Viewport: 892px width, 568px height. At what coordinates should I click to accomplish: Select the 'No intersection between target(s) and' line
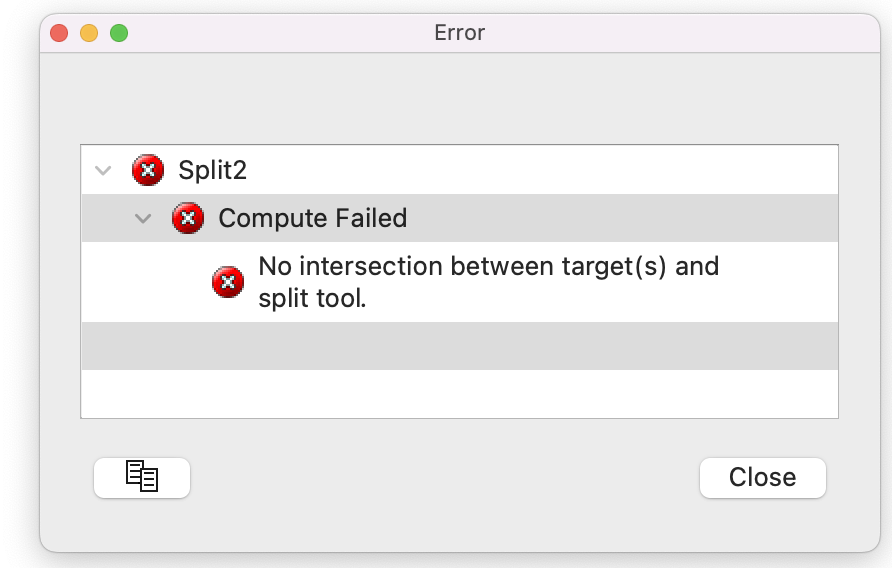click(488, 267)
